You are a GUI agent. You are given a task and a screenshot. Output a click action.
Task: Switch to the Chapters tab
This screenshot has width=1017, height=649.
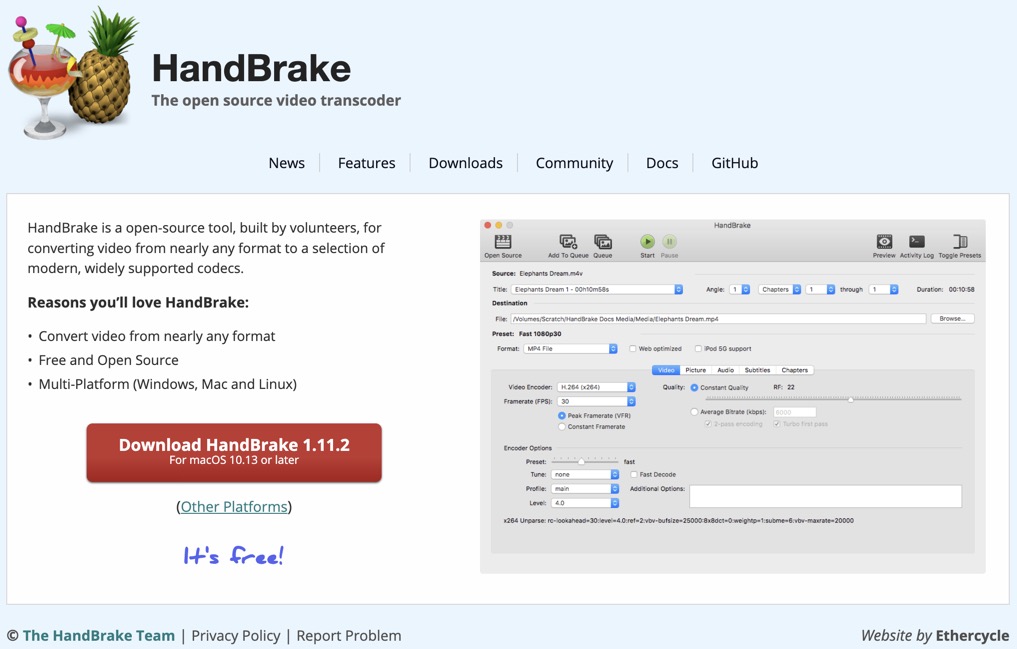(795, 370)
